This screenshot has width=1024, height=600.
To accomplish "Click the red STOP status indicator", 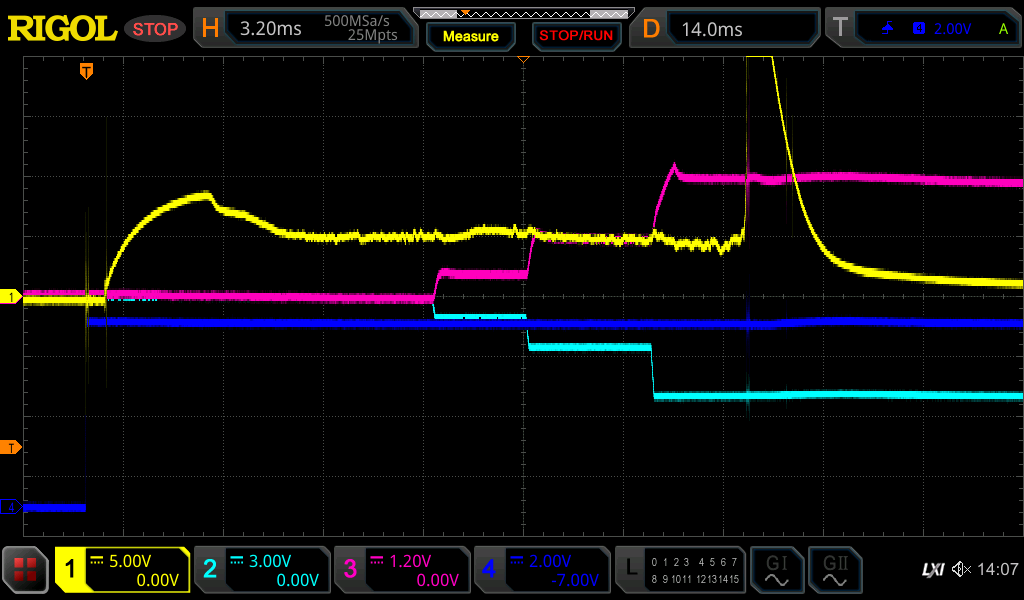I will [155, 29].
